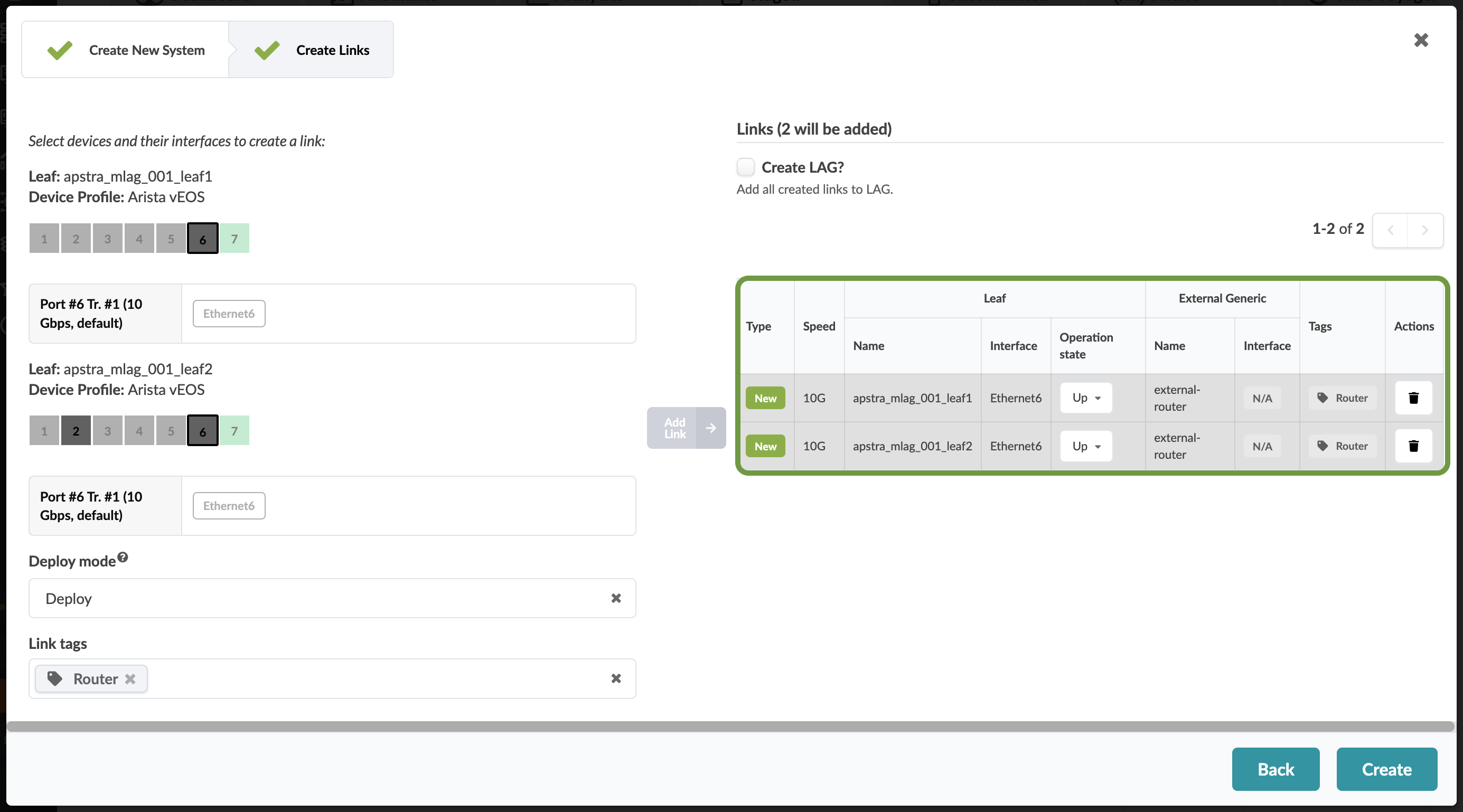
Task: Remove the Router tag chip
Action: pos(130,678)
